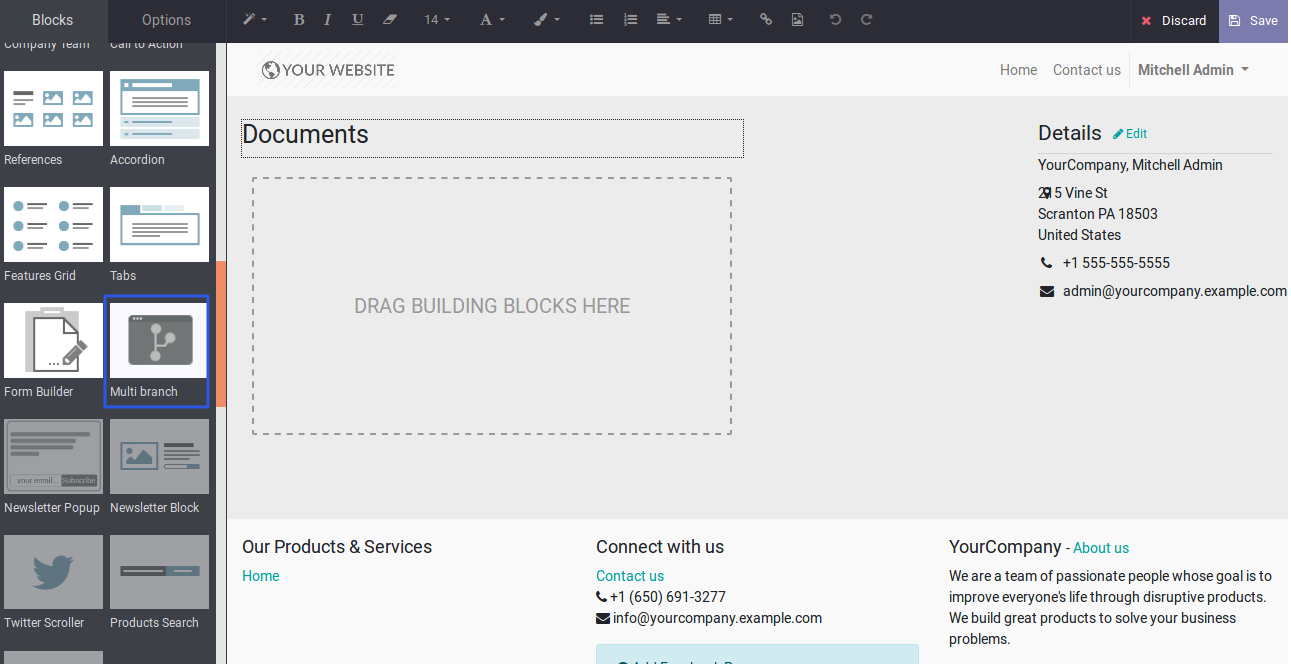Open the magic wand style dropdown
Viewport: 1291px width, 664px height.
click(x=254, y=20)
